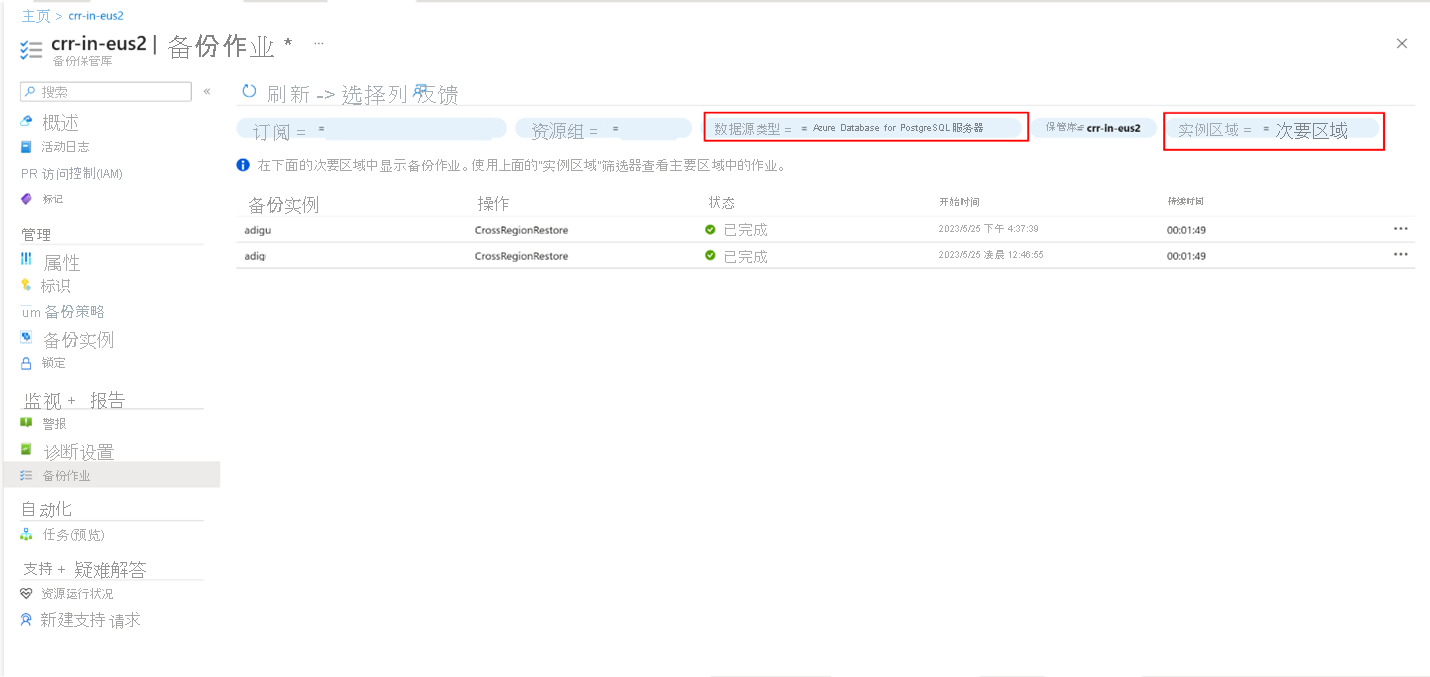Open Properties (属性) in the sidebar
The height and width of the screenshot is (677, 1430).
click(61, 262)
